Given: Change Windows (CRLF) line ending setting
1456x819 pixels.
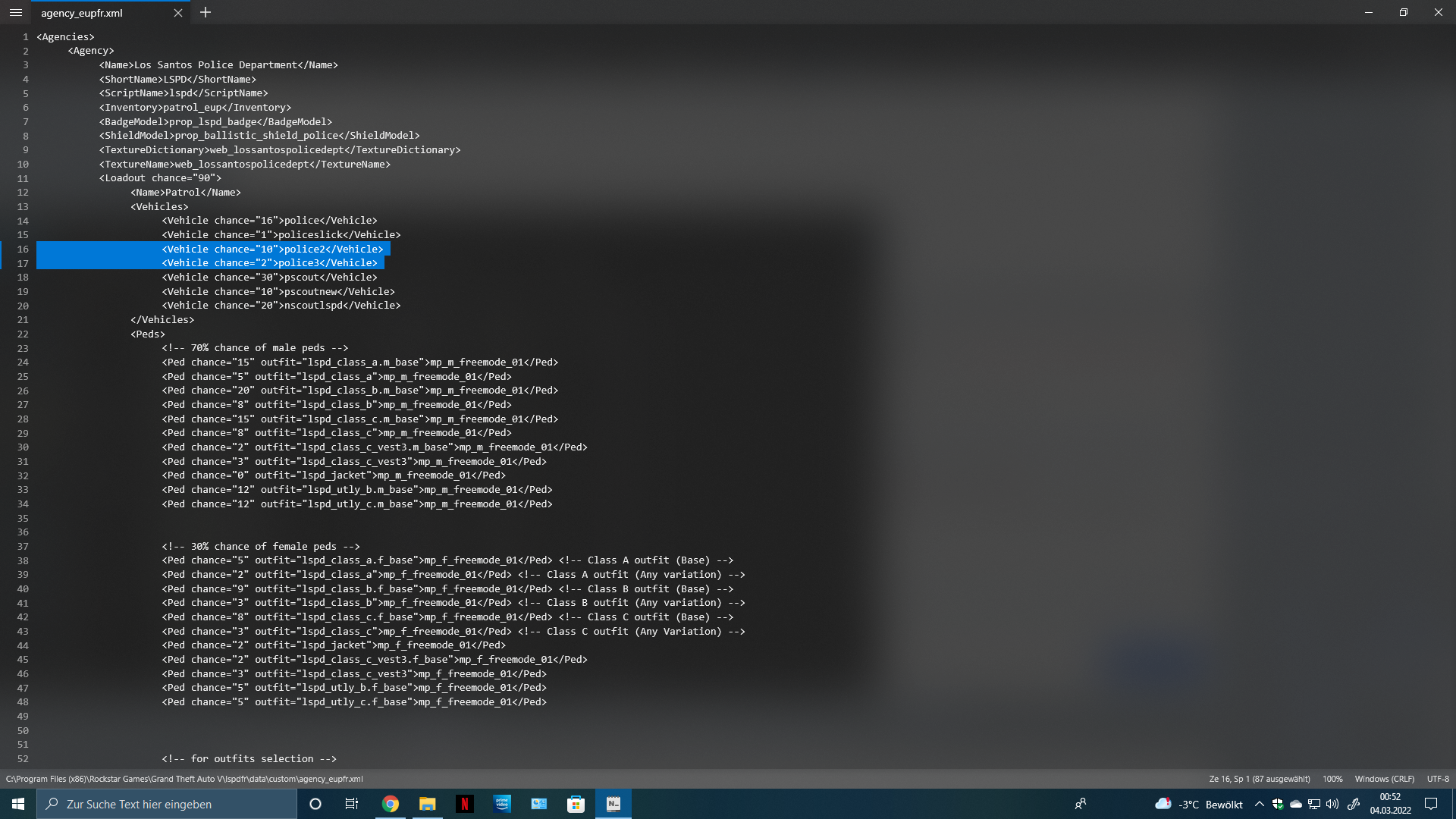Looking at the screenshot, I should point(1384,779).
